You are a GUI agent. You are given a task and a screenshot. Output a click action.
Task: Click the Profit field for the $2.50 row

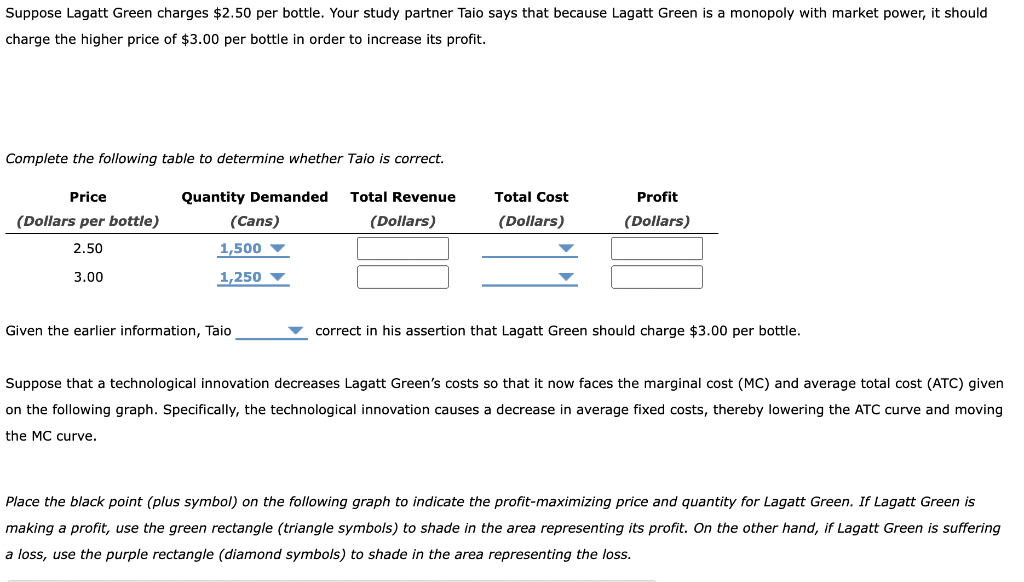[656, 248]
